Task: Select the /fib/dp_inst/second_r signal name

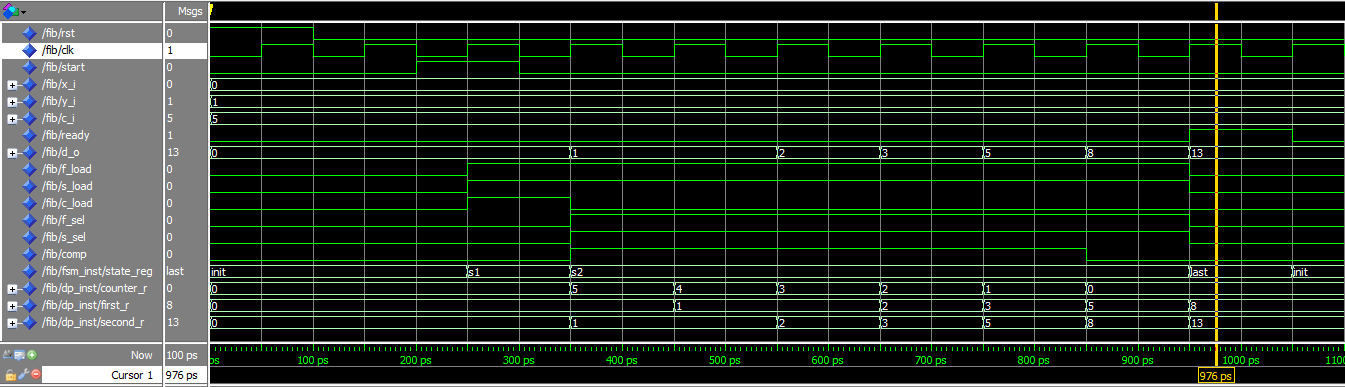Action: 92,322
